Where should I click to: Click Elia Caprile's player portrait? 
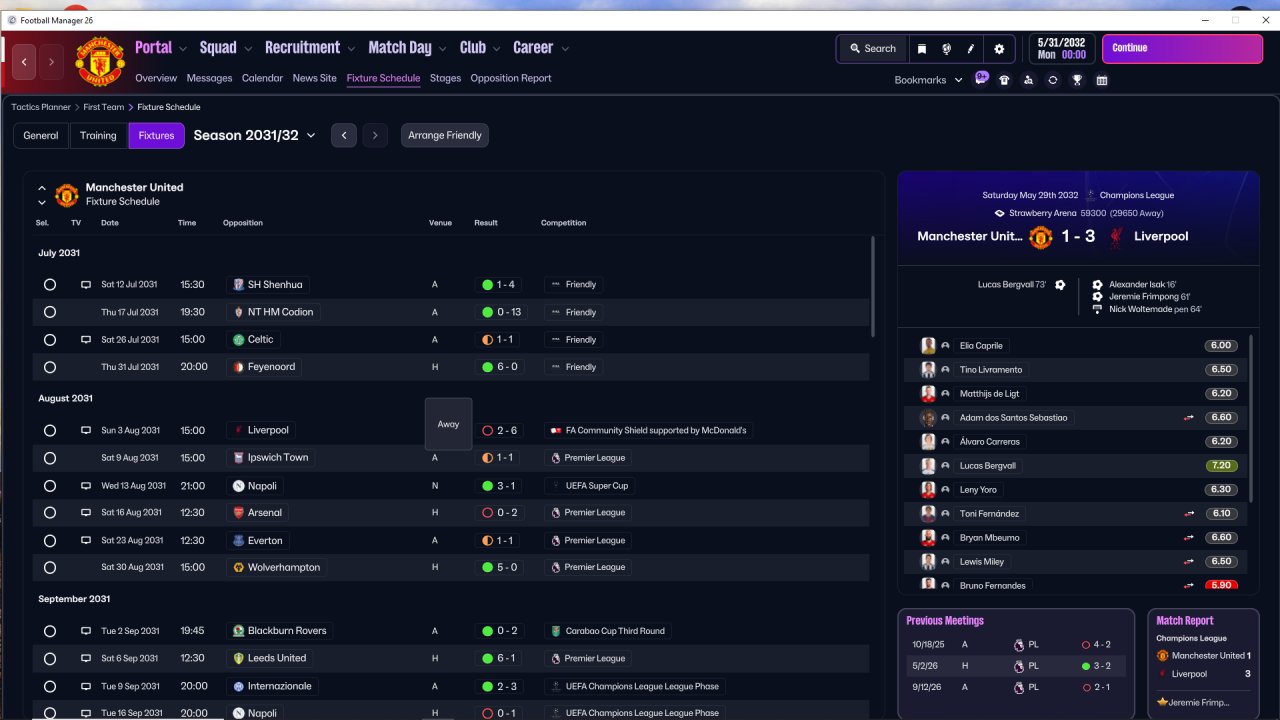point(928,345)
